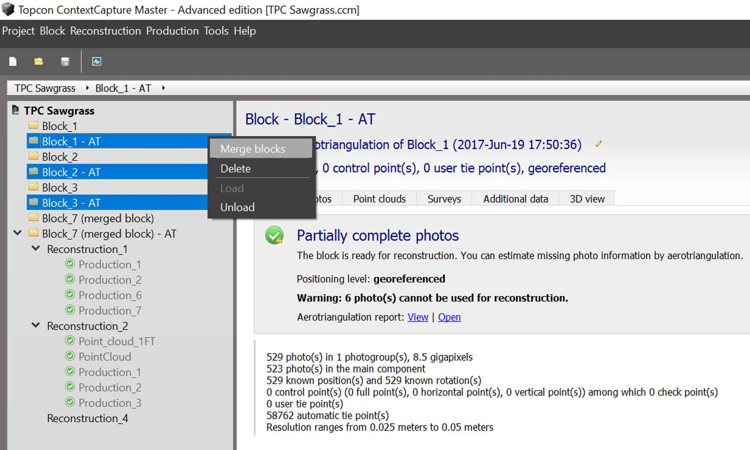Switch to the Point clouds tab
The image size is (750, 450).
379,198
